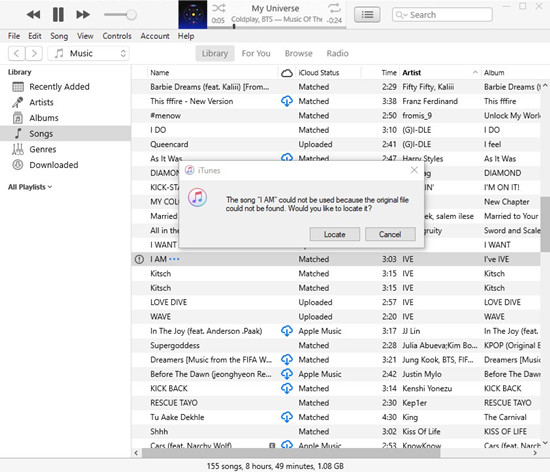Image resolution: width=550 pixels, height=472 pixels.
Task: Open the View menu
Action: [85, 36]
